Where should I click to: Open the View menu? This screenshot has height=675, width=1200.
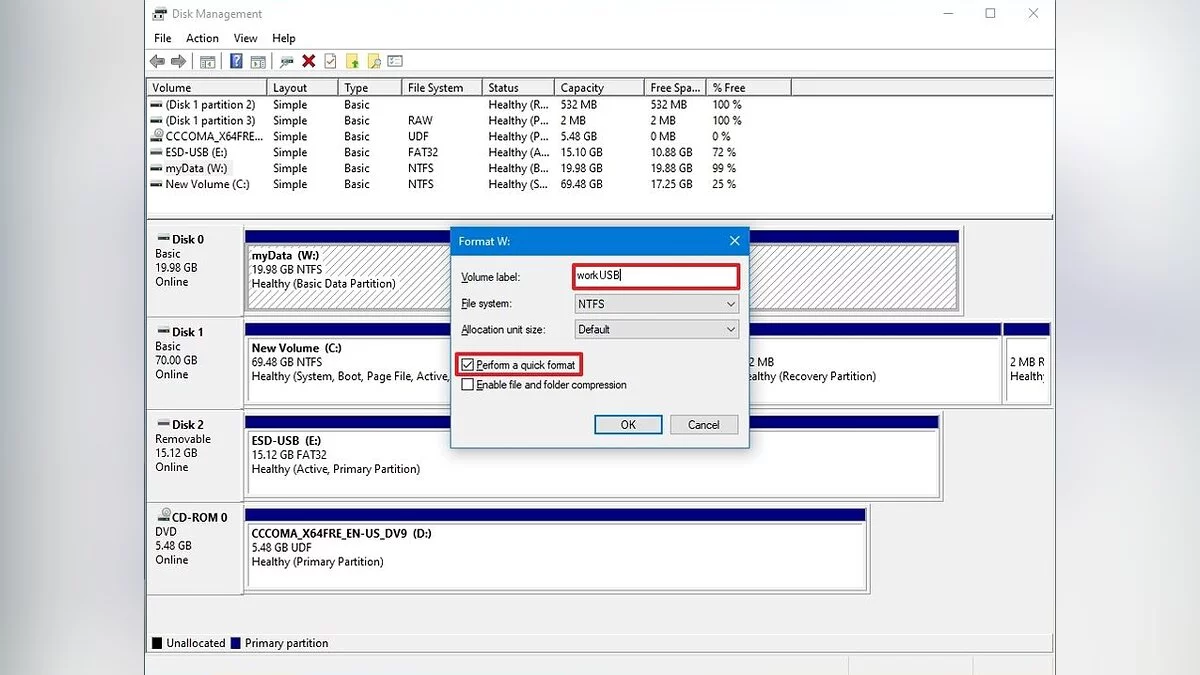click(245, 38)
